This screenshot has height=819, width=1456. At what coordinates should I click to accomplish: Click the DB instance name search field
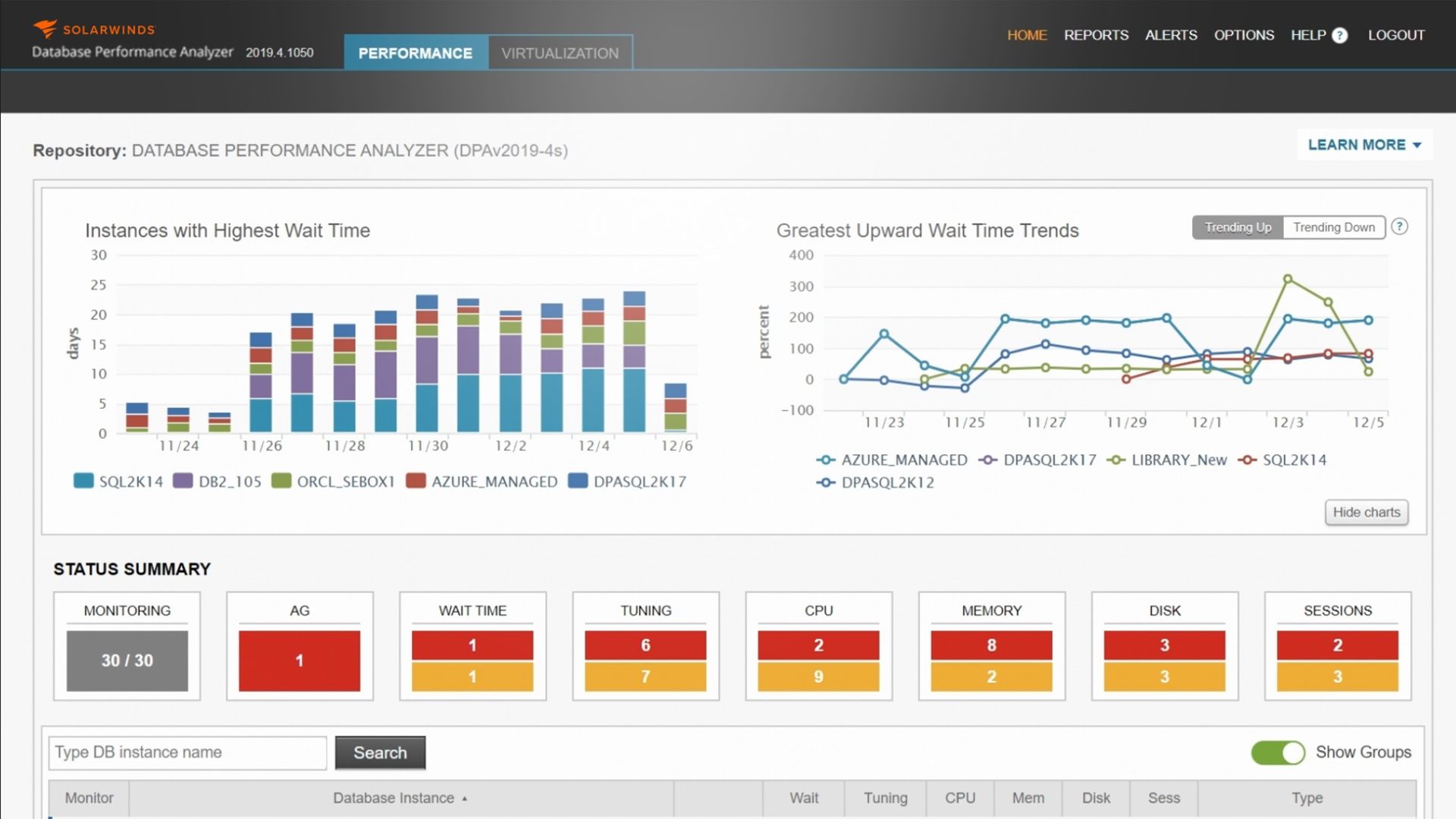coord(187,752)
